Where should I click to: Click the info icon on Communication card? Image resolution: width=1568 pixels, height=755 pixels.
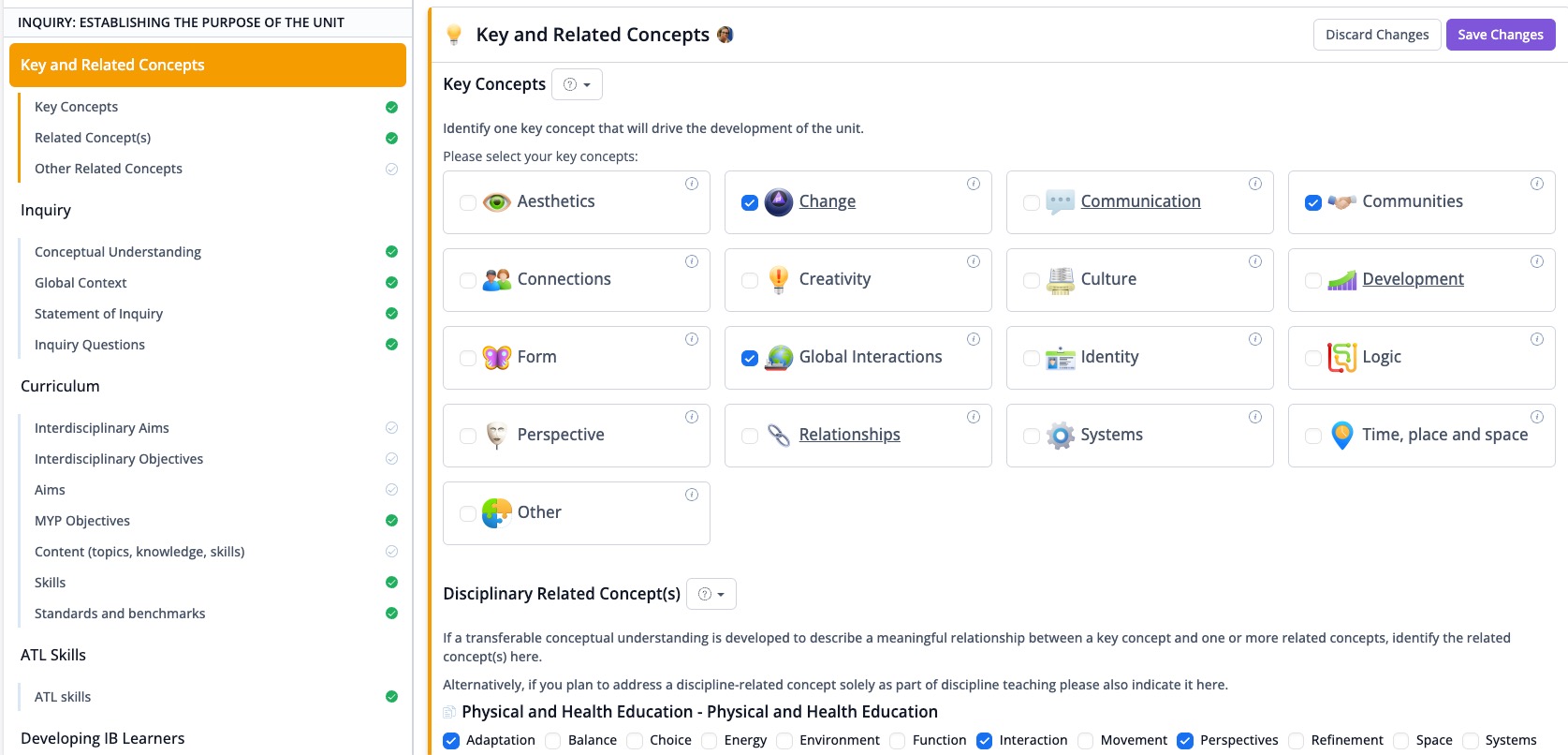(1255, 184)
